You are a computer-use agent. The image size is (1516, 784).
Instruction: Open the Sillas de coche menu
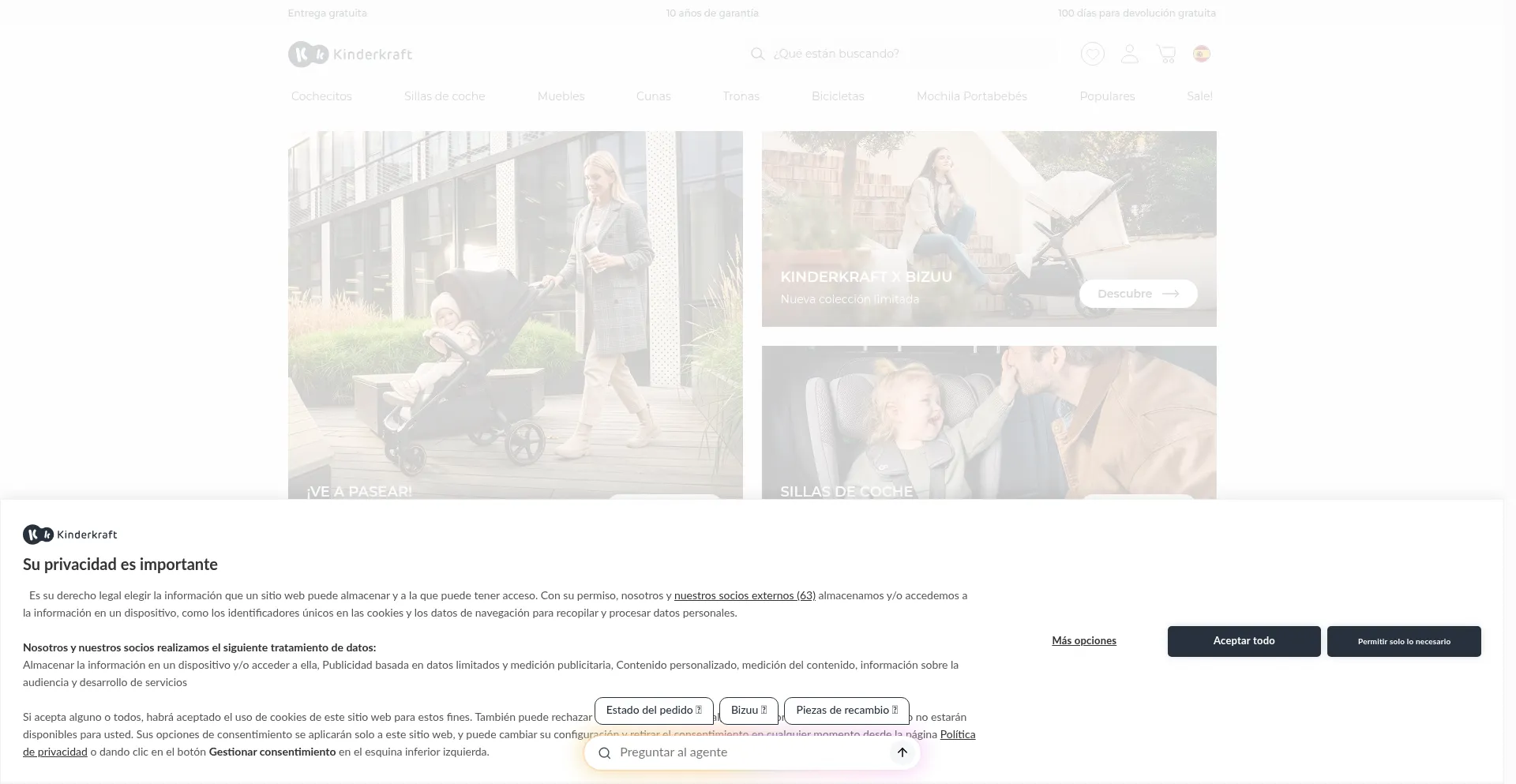click(445, 96)
